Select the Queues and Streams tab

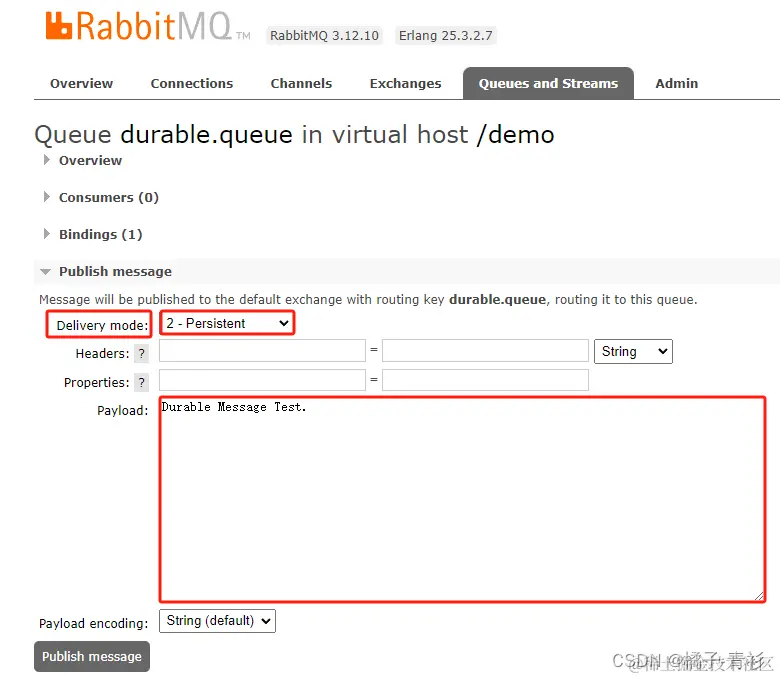(x=548, y=84)
